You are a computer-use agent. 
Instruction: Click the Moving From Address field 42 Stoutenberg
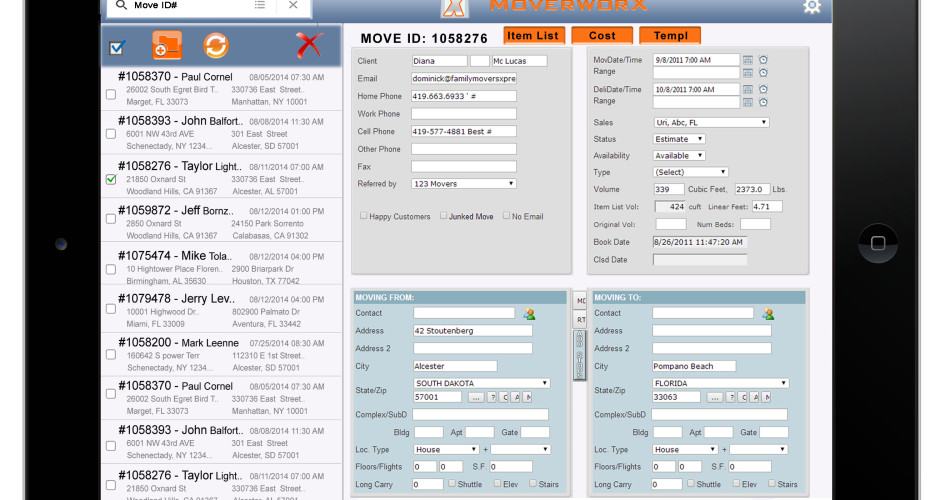(472, 331)
